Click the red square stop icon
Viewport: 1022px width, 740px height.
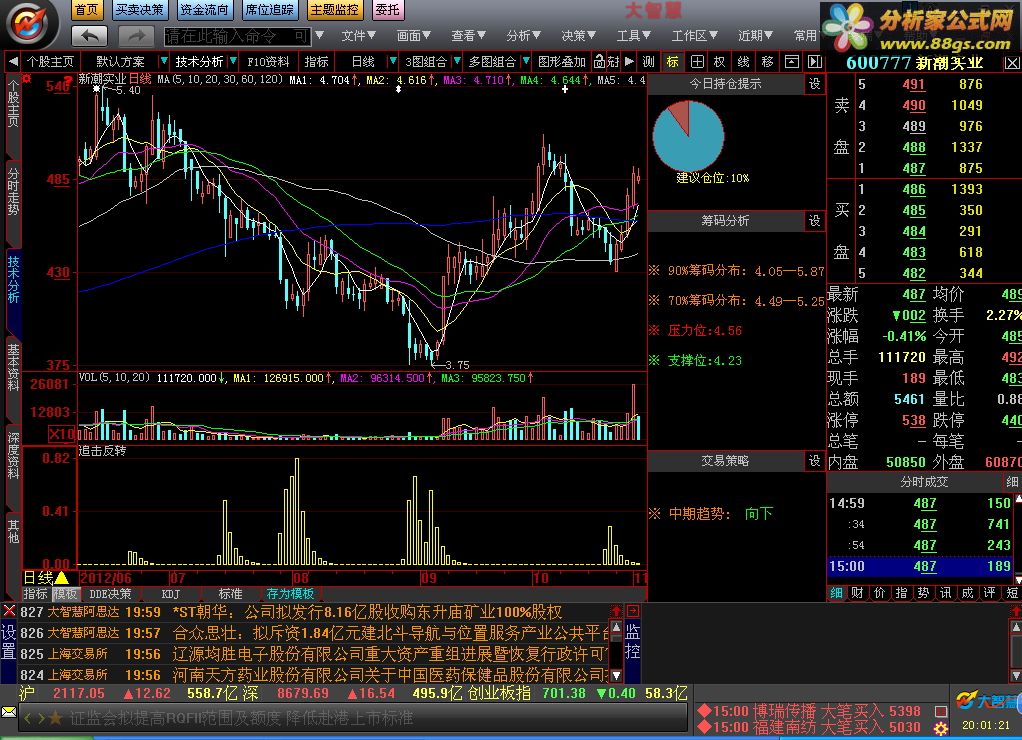coord(941,711)
